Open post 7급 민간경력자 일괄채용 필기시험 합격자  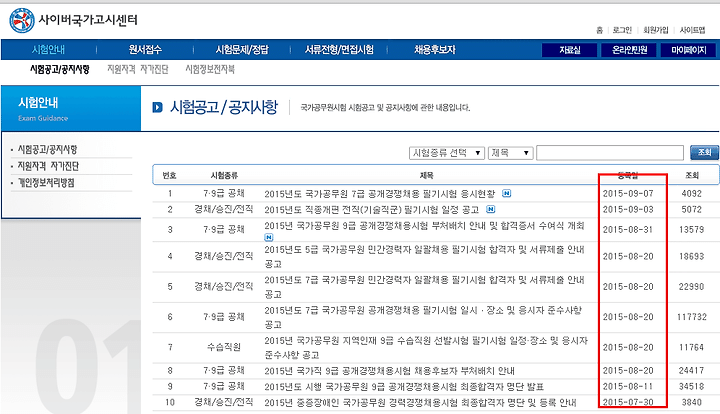[424, 287]
